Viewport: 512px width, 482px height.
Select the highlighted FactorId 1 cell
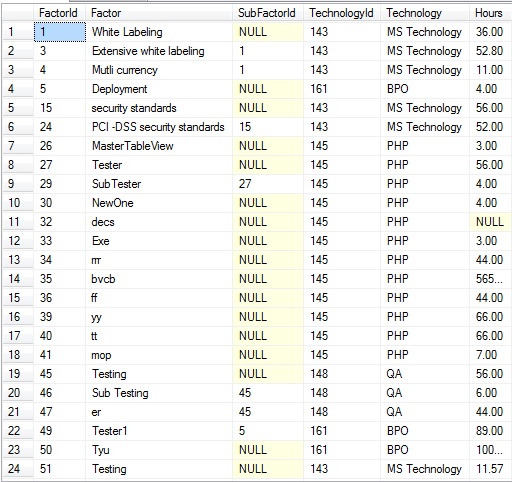click(x=60, y=32)
